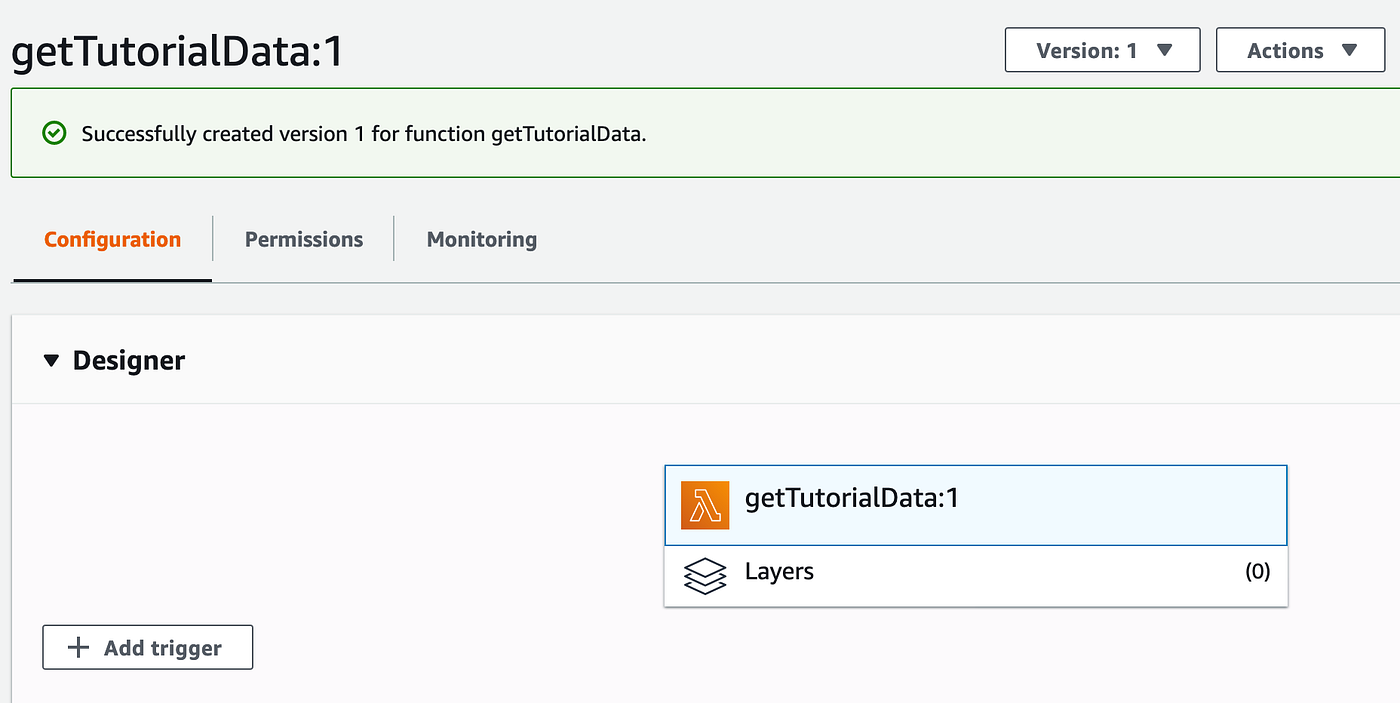Screen dimensions: 1400x703
Task: Click the getTutorialData function name heading
Action: pos(175,50)
